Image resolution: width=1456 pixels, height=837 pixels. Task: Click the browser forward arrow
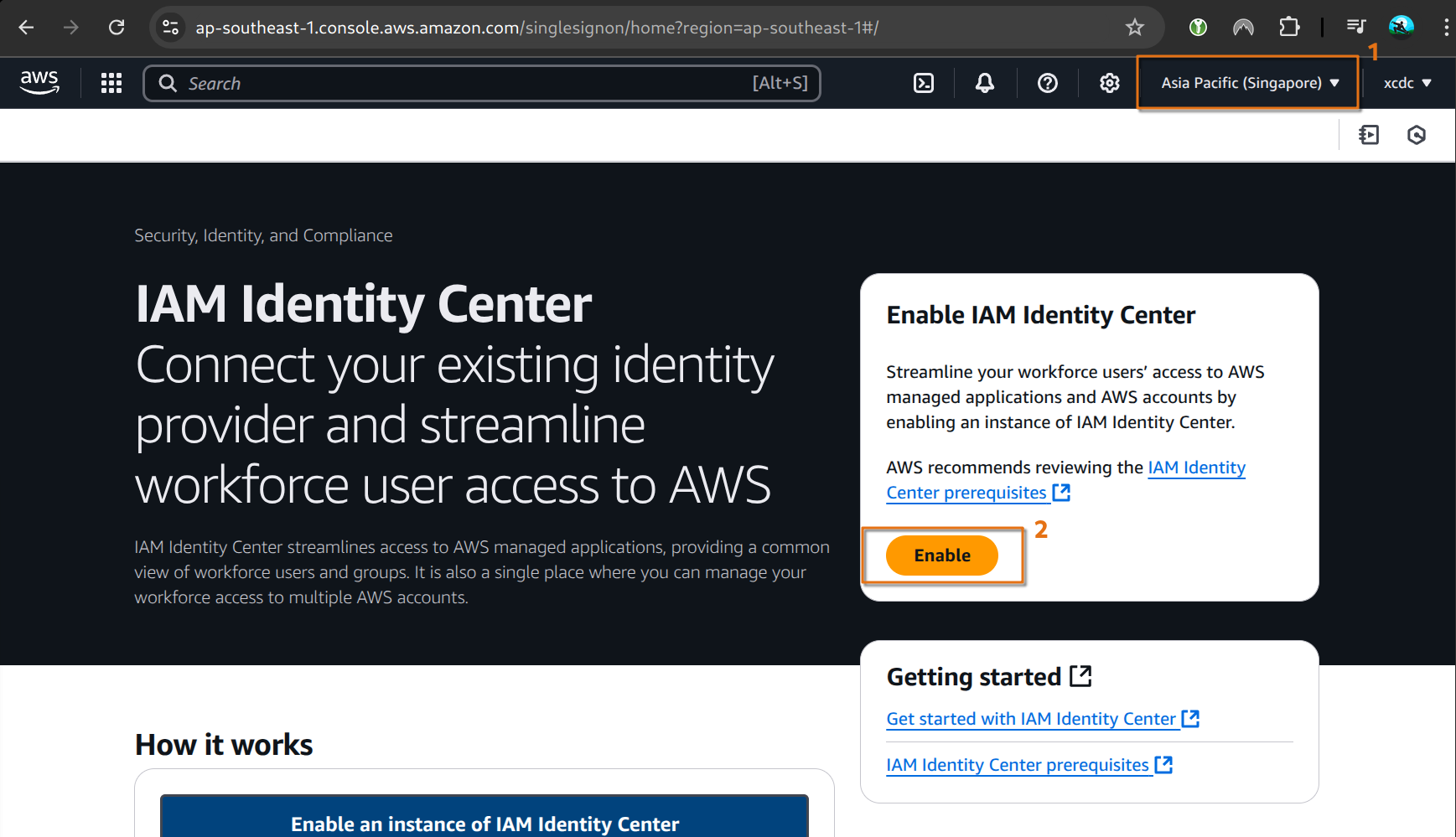coord(71,28)
